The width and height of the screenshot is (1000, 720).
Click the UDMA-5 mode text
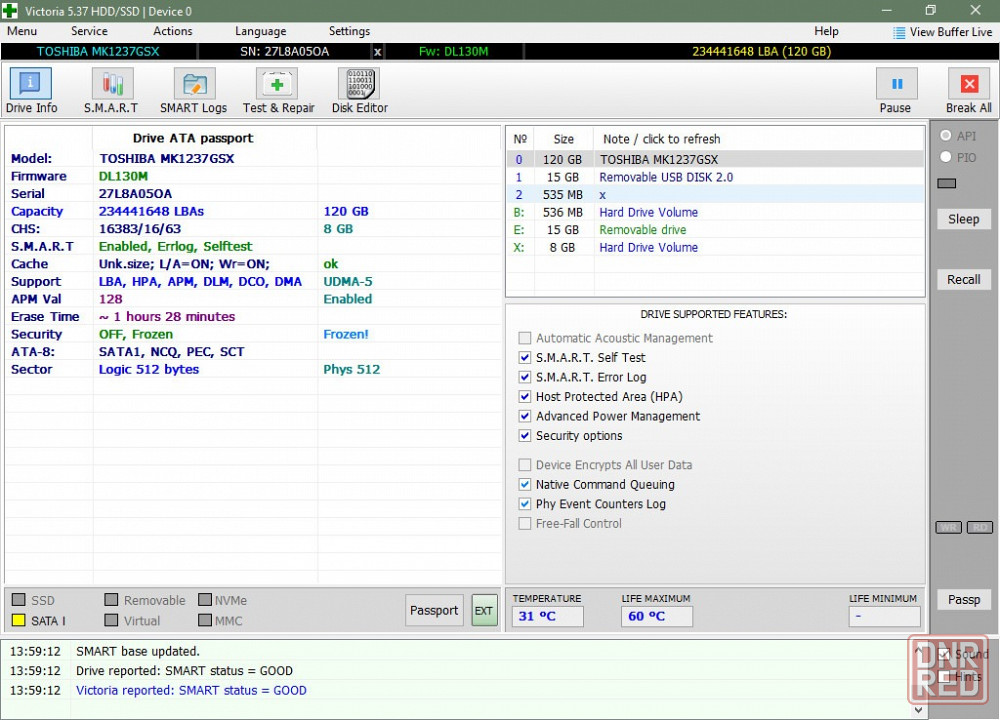(x=348, y=282)
